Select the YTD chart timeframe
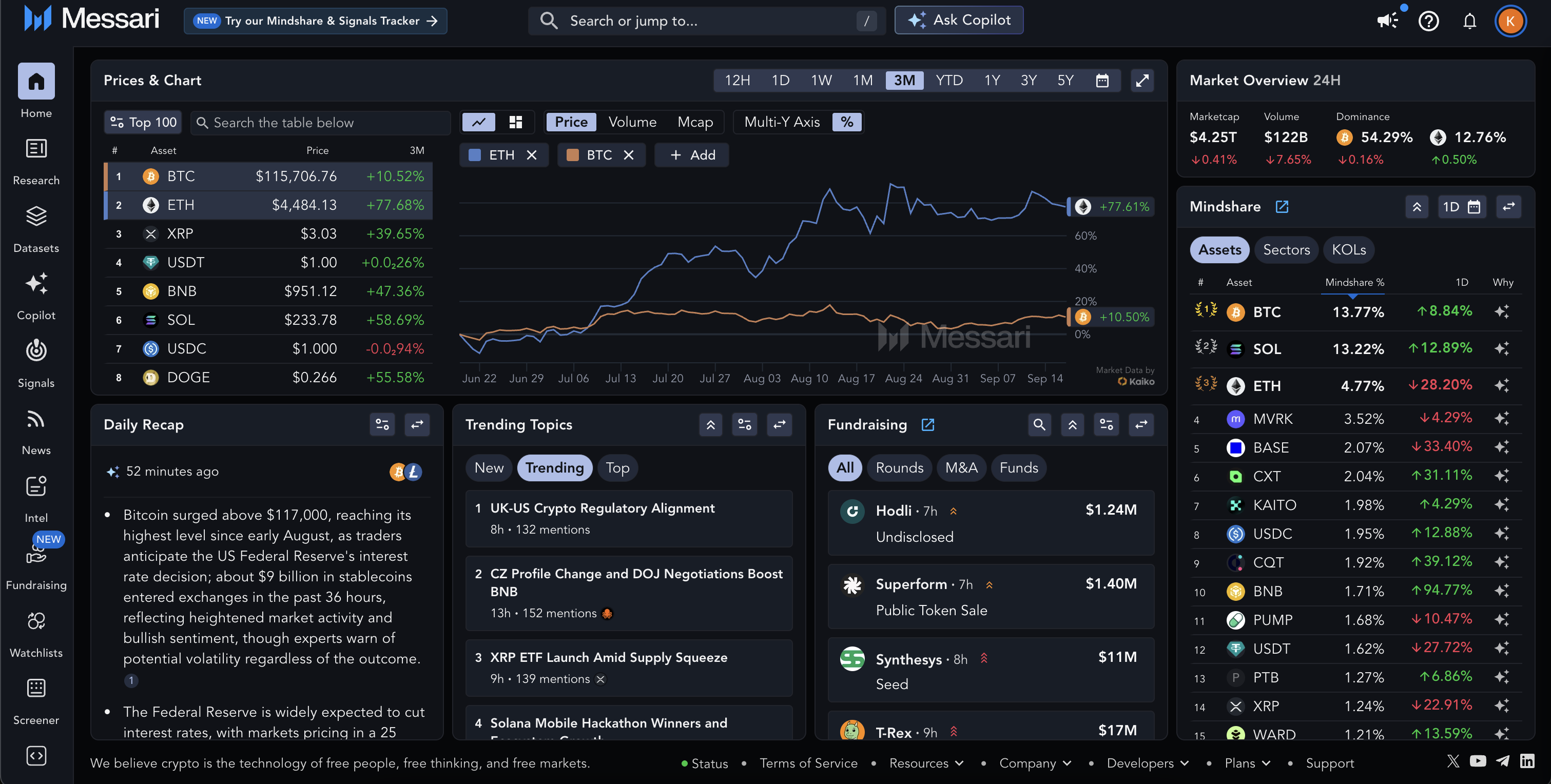The height and width of the screenshot is (784, 1551). 949,81
